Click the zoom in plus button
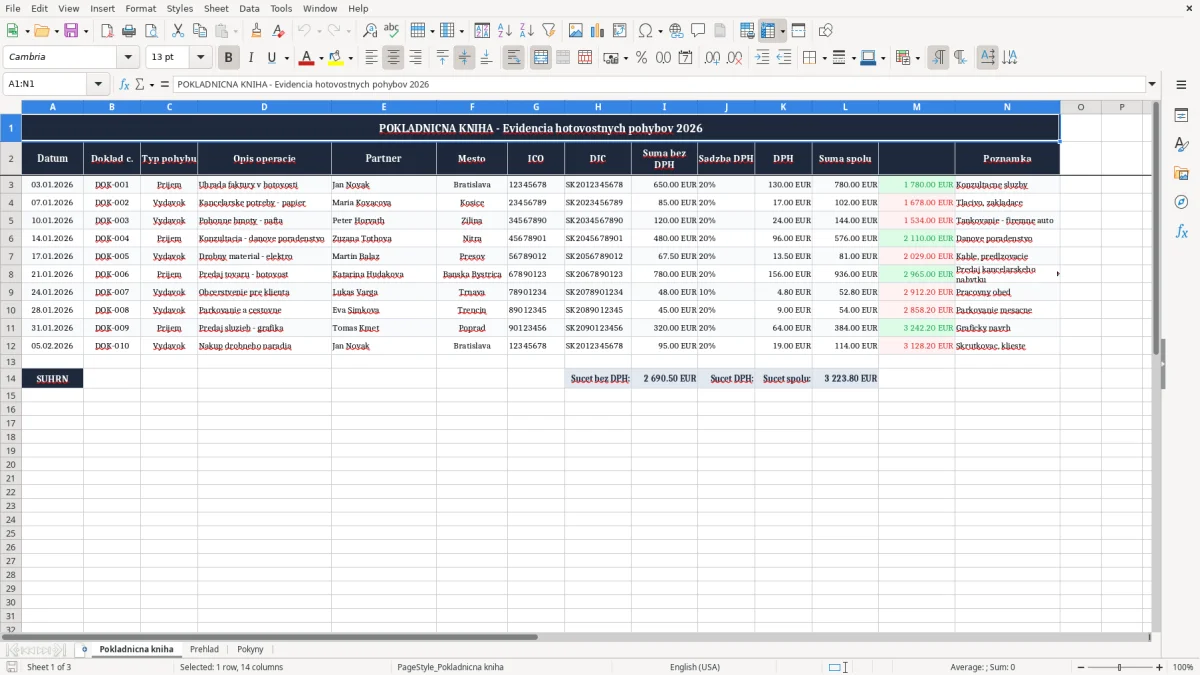 [x=1160, y=667]
